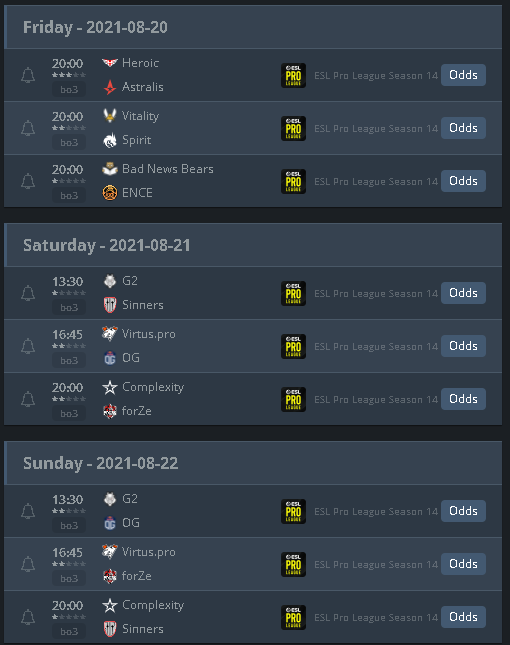
Task: Click the Spirit dragon logo
Action: [110, 140]
